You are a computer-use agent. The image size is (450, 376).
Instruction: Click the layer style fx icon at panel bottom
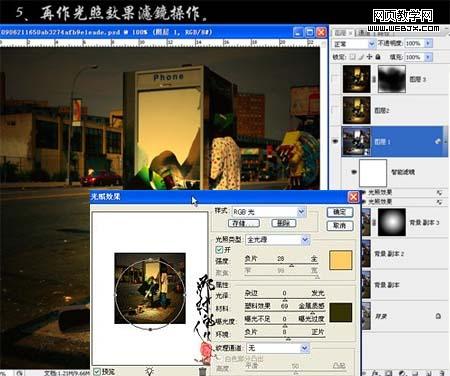375,373
